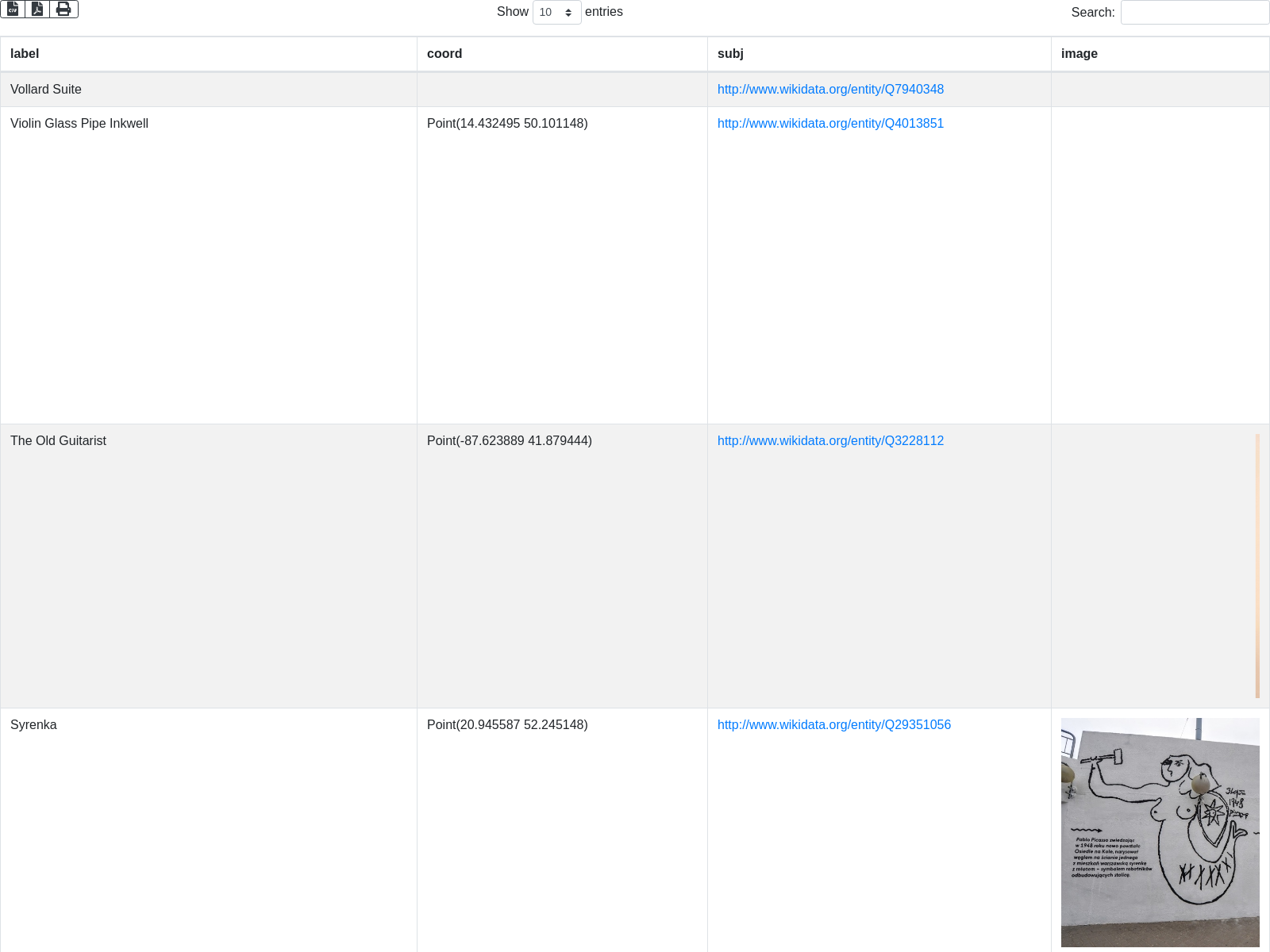Select the Vollard Suite label cell
Viewport: 1270px width, 952px height.
pyautogui.click(x=46, y=90)
